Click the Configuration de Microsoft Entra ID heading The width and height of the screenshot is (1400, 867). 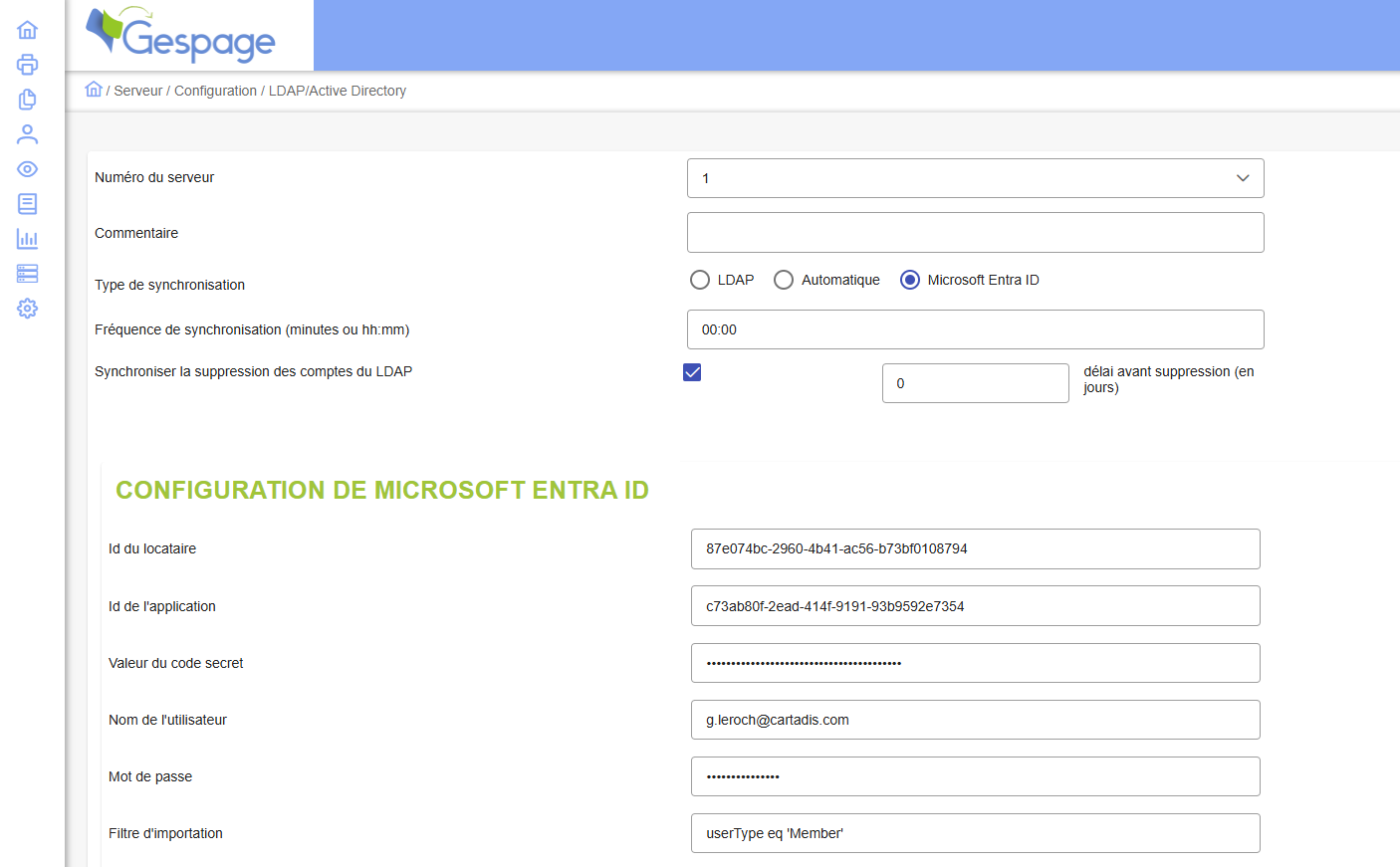coord(382,490)
